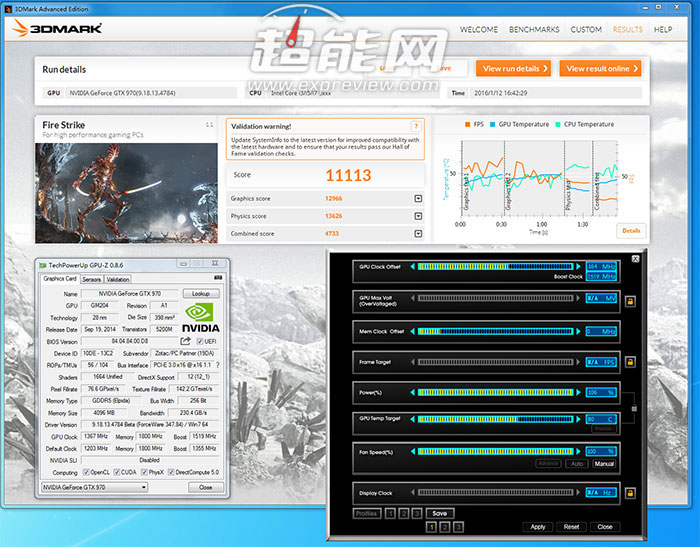Click Close button in GPU-Z window
The height and width of the screenshot is (547, 700).
click(205, 487)
